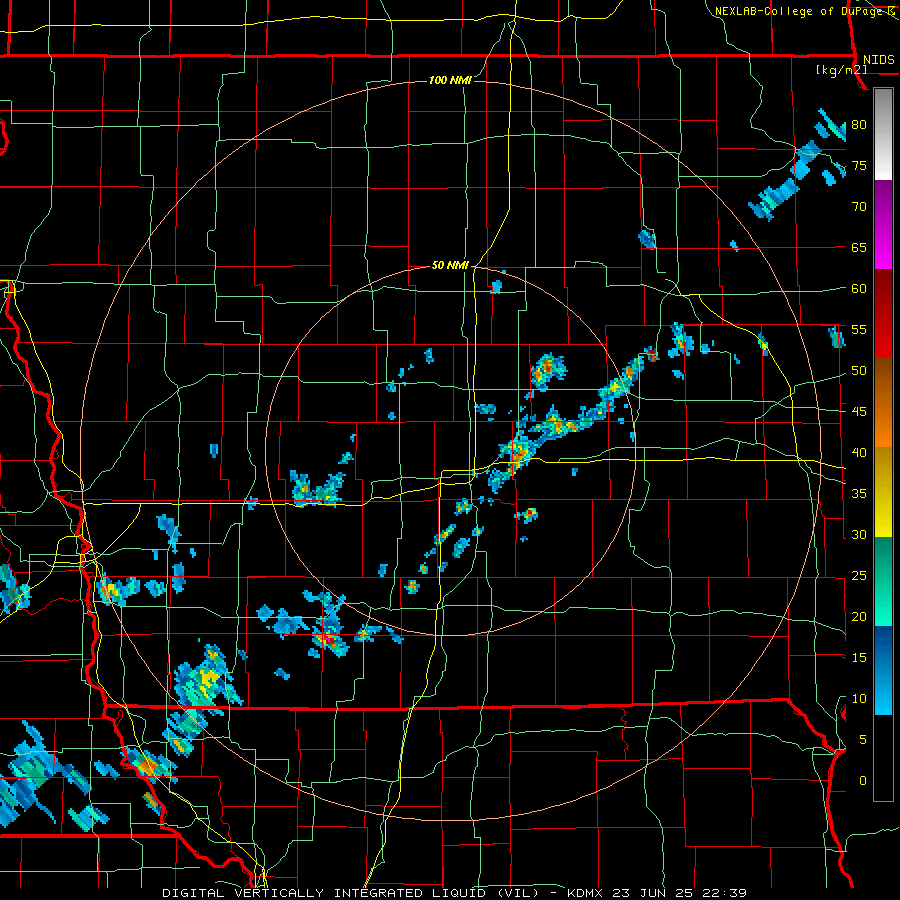
Task: Click the 50 NMI range ring label
Action: (x=450, y=265)
